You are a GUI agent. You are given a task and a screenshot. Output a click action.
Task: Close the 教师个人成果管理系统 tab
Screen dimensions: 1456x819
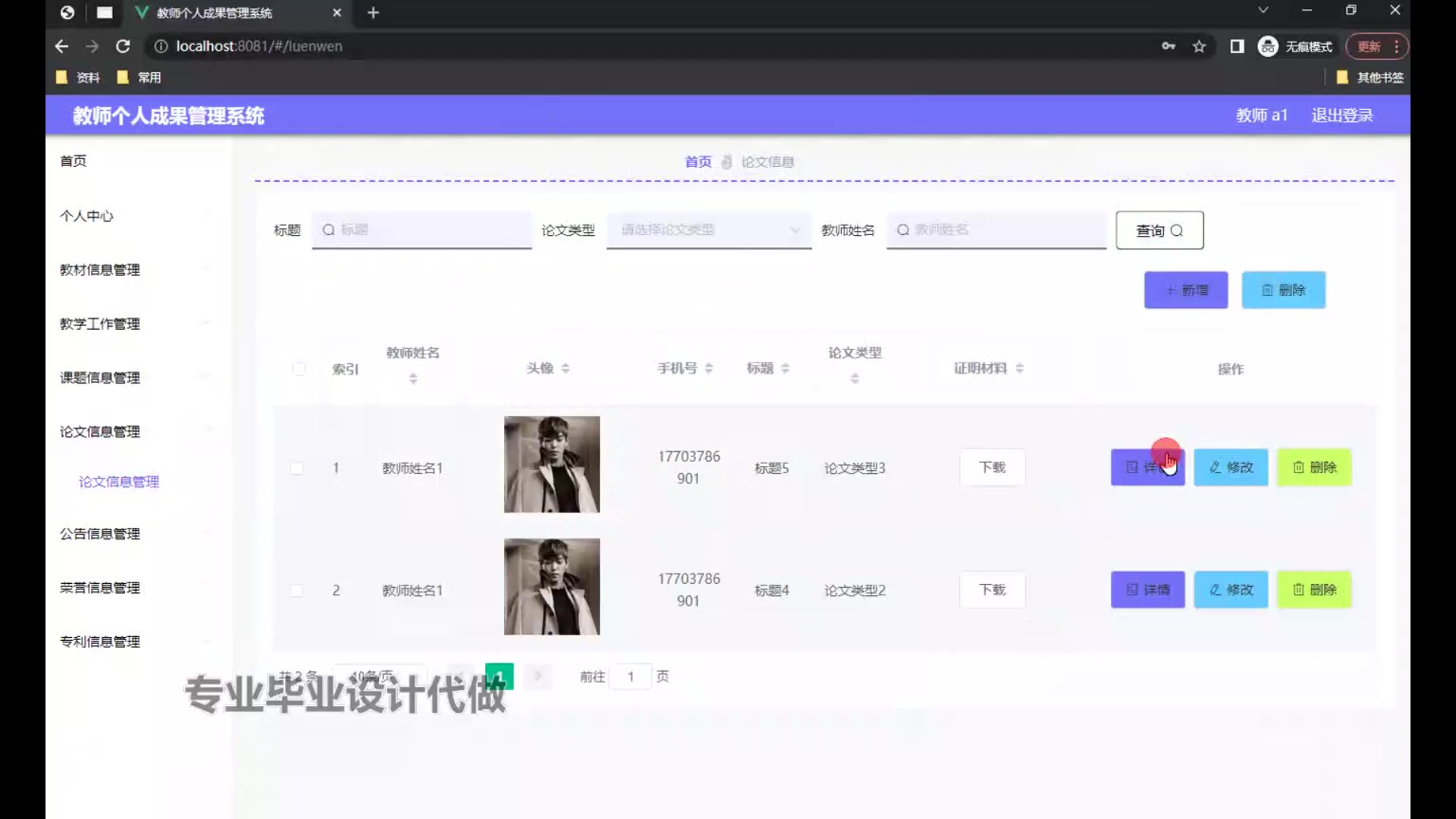tap(337, 13)
